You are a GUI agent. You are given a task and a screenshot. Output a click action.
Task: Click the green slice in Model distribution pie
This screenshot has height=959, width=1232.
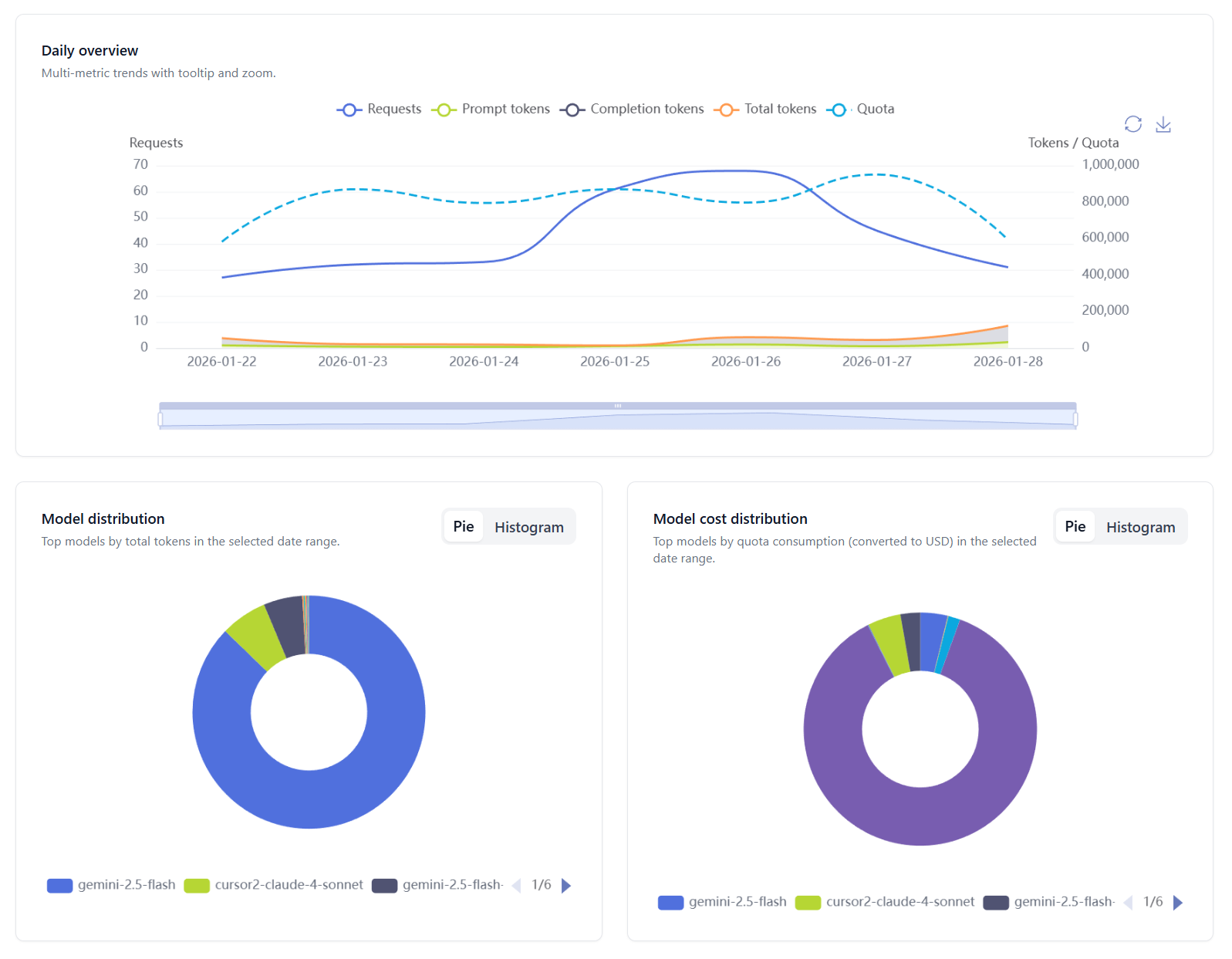tap(257, 637)
